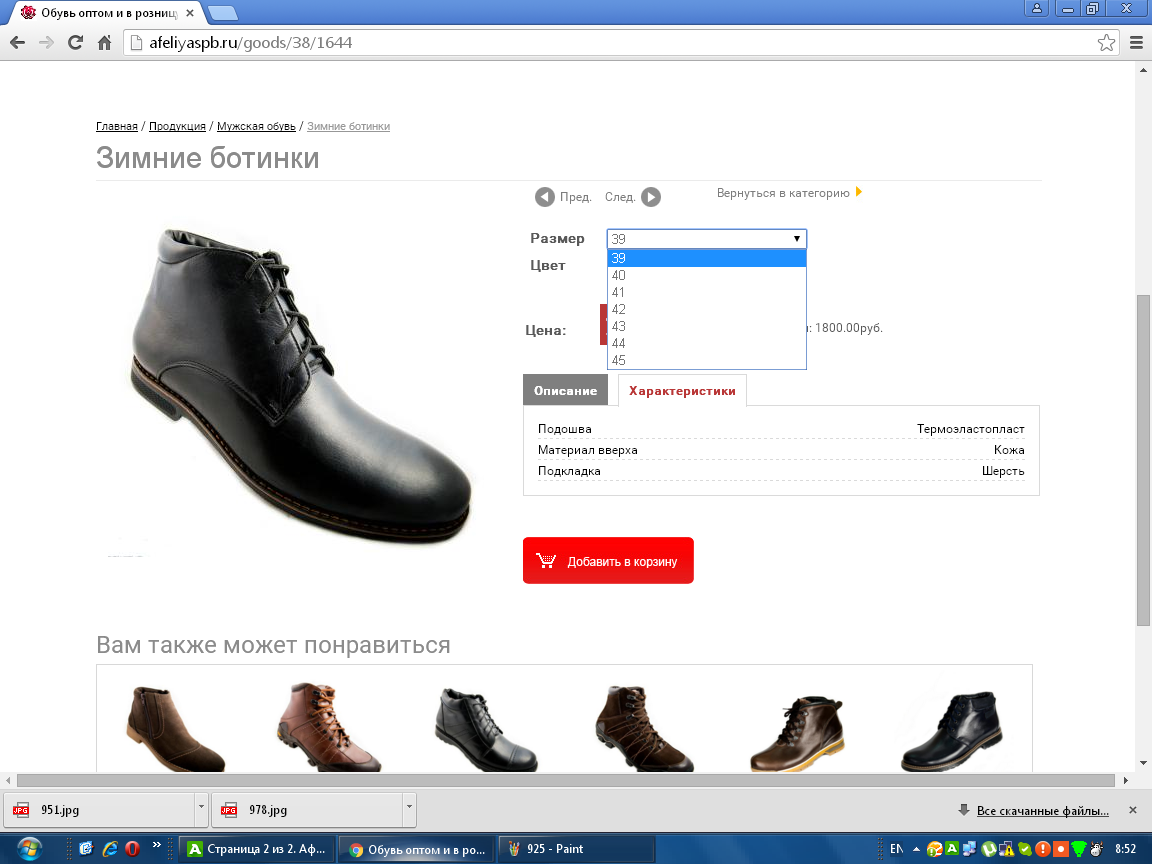Open the Windows Start button
The height and width of the screenshot is (864, 1152).
(29, 849)
